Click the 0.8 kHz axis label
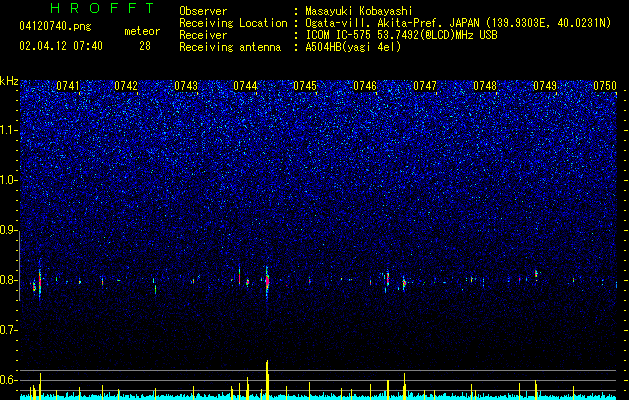The height and width of the screenshot is (400, 629). pyautogui.click(x=8, y=280)
